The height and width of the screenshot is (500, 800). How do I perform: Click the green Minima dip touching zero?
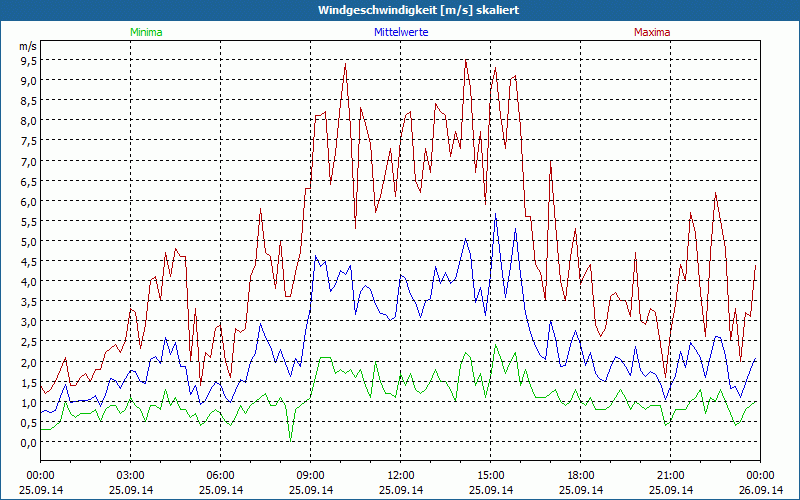click(x=290, y=440)
